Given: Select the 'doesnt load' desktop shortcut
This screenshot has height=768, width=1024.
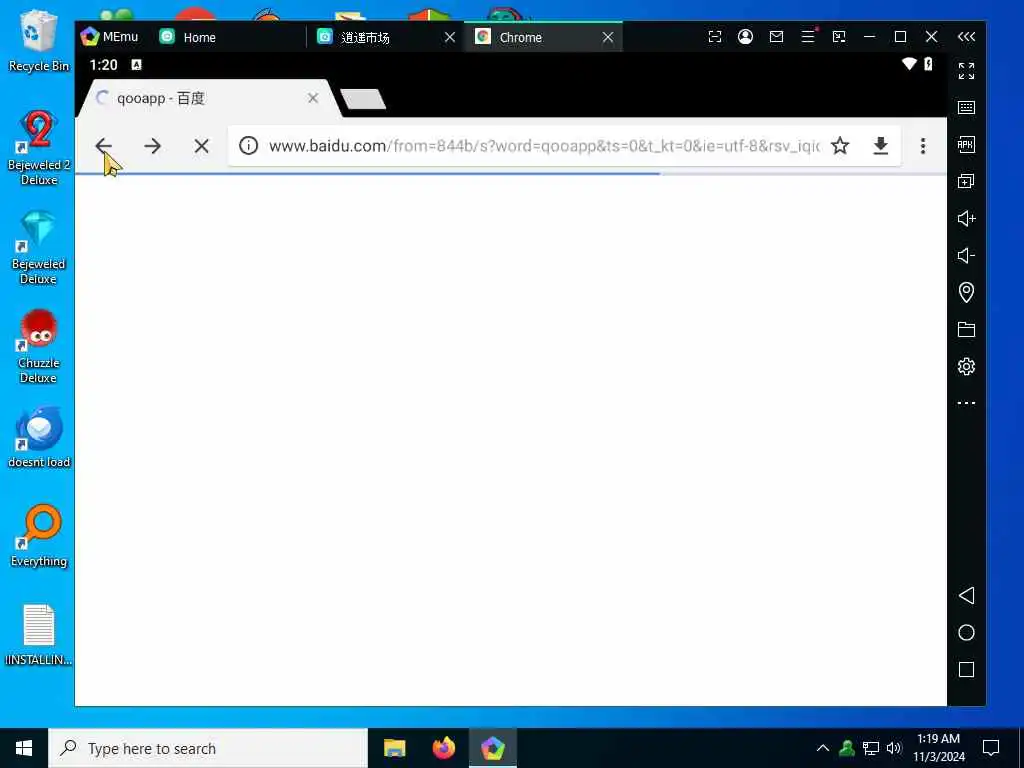Looking at the screenshot, I should 39,438.
